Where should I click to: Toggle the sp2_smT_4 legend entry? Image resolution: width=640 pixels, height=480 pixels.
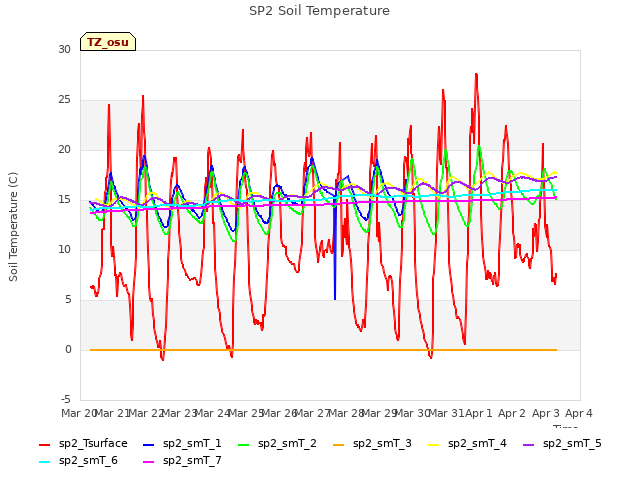tap(467, 444)
